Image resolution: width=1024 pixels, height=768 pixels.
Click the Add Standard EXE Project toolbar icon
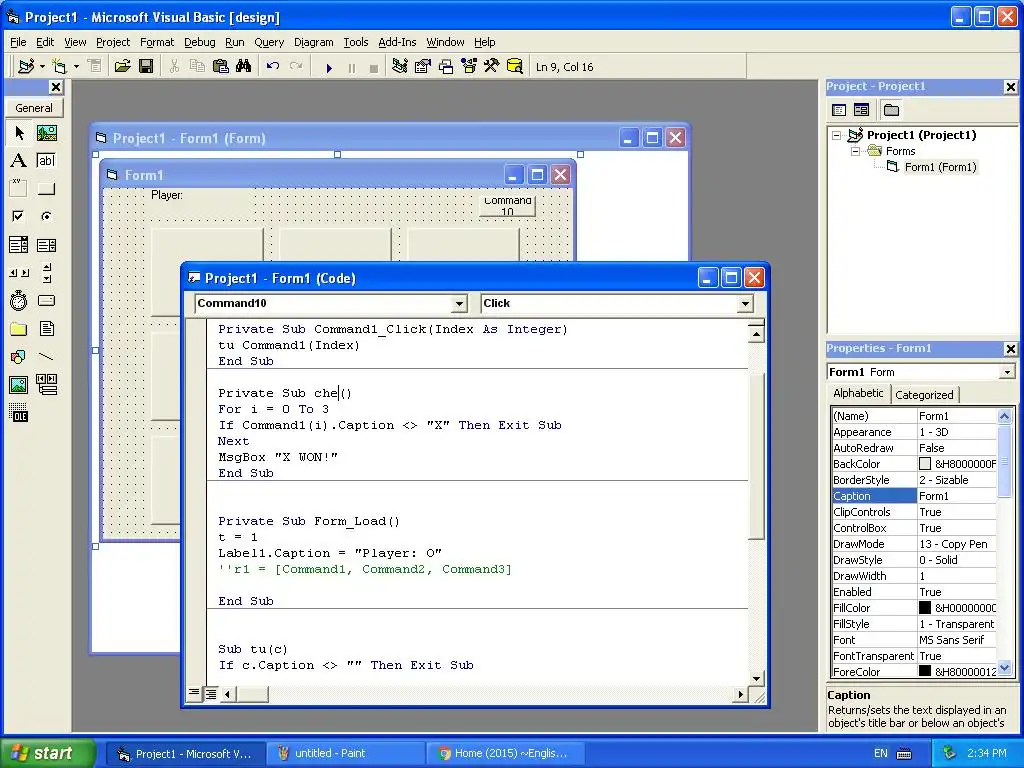(26, 67)
